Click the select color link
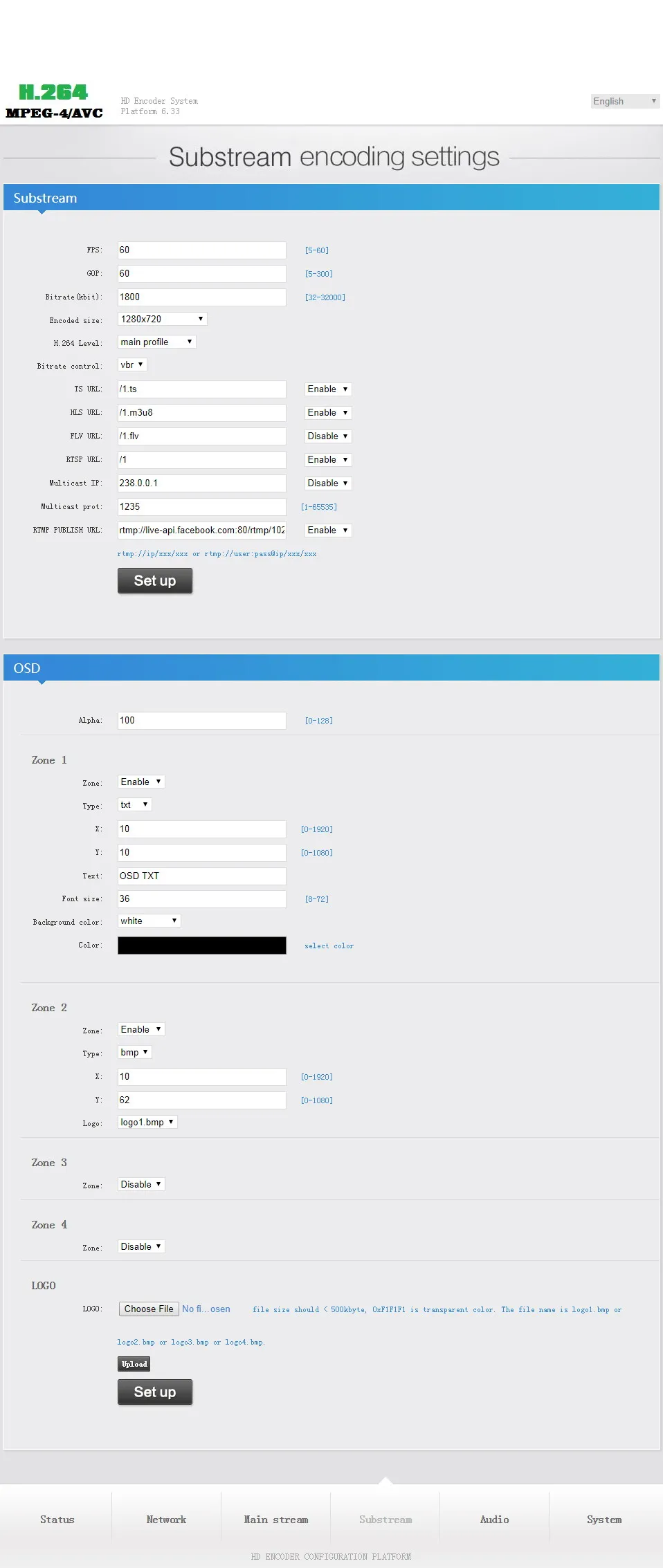 329,946
